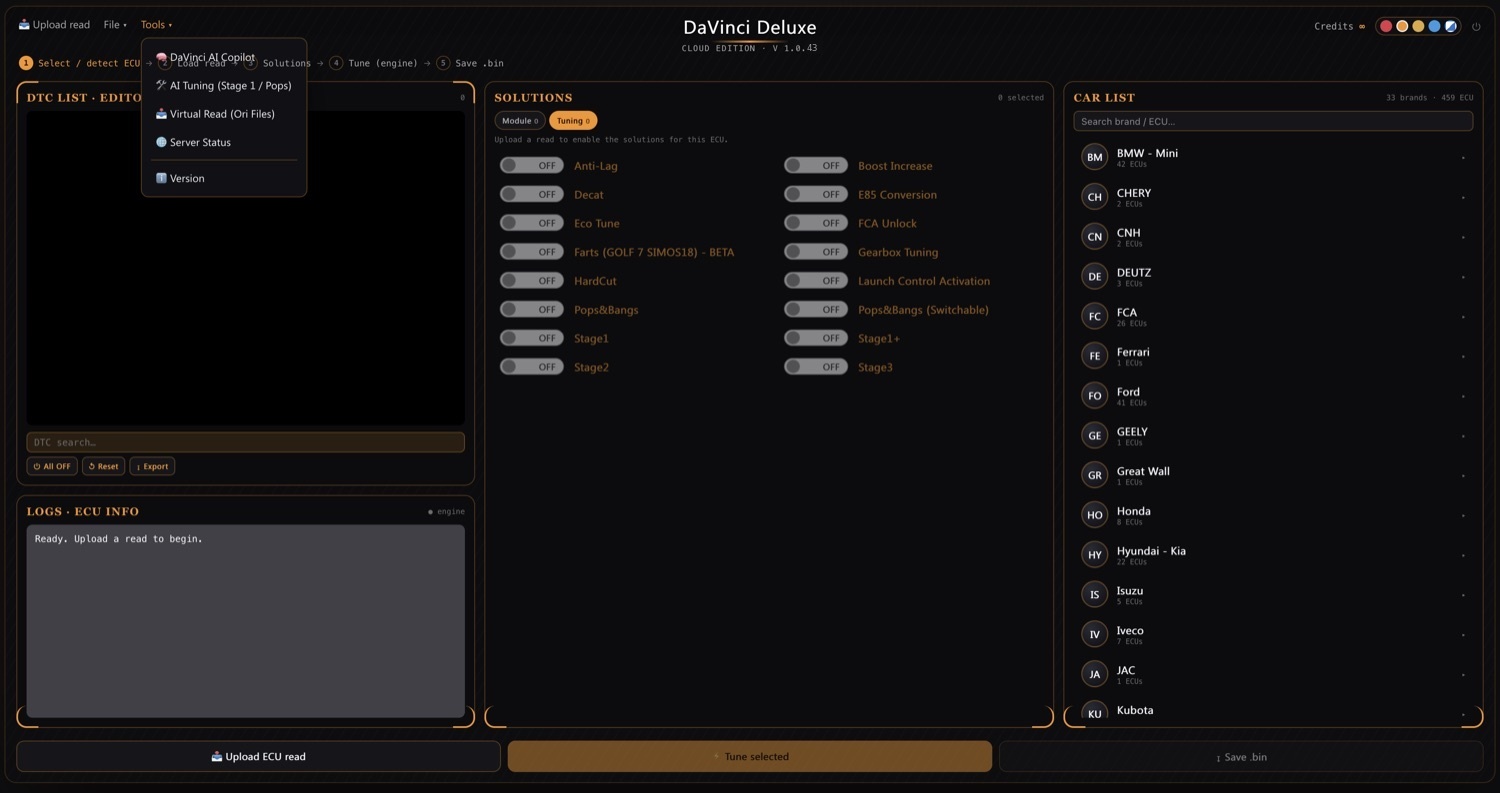Toggle the Farts (GOLF 7 SIMOS18) BETA switch

tap(532, 252)
